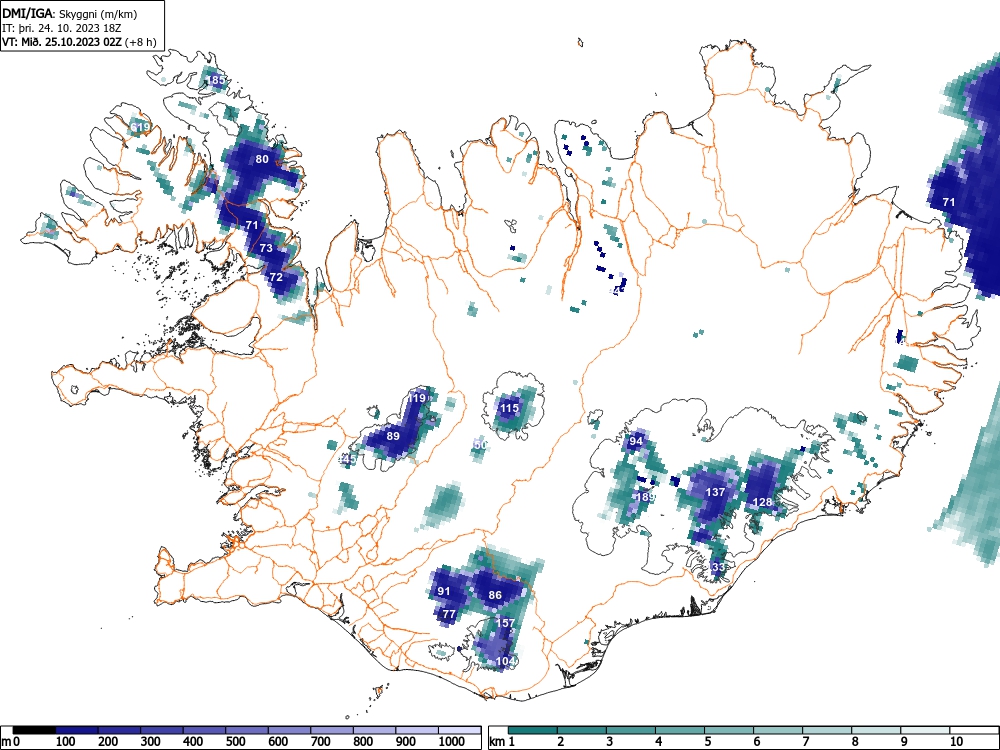The height and width of the screenshot is (750, 1000).
Task: Click the 71 value just above the 73 label
Action: tap(251, 225)
